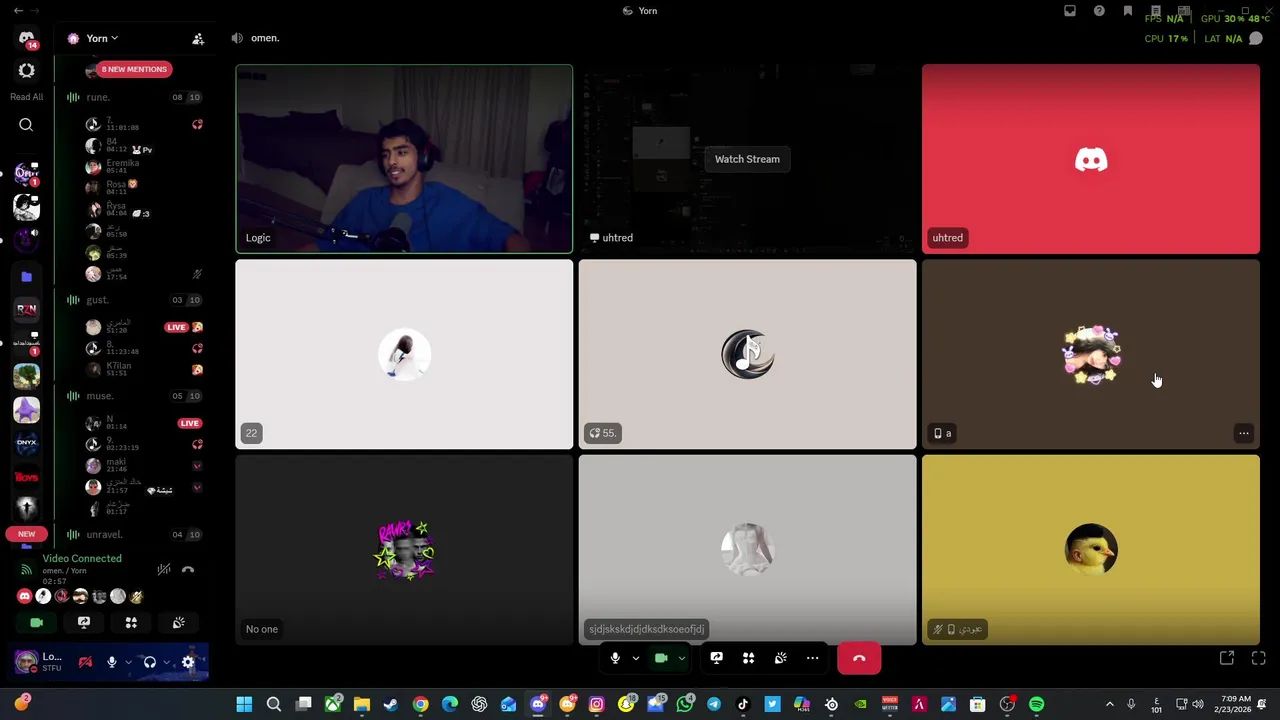
Task: Open activities launcher in the sidebar panel
Action: [x=131, y=622]
